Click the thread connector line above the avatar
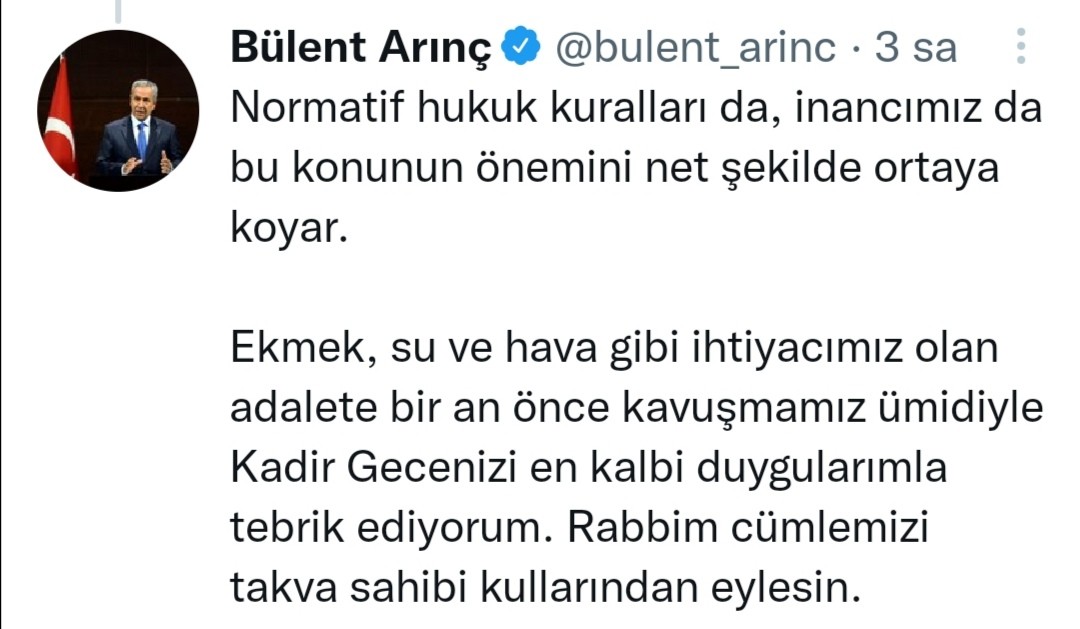Viewport: 1080px width, 629px height. click(x=118, y=10)
